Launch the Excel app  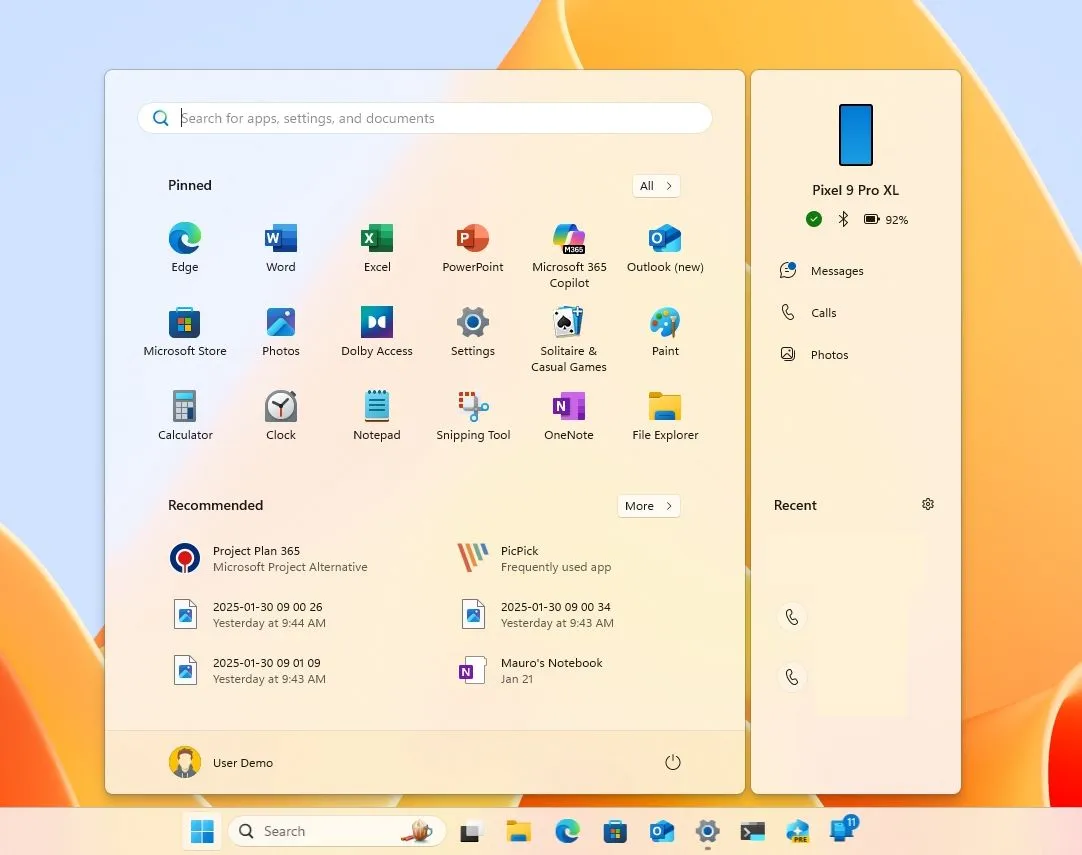coord(376,240)
